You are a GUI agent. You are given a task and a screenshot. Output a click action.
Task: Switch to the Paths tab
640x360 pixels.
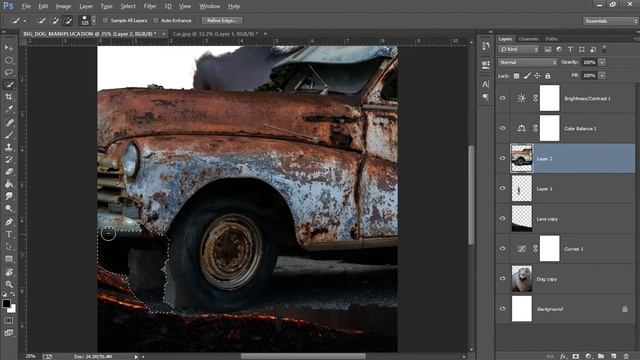552,39
